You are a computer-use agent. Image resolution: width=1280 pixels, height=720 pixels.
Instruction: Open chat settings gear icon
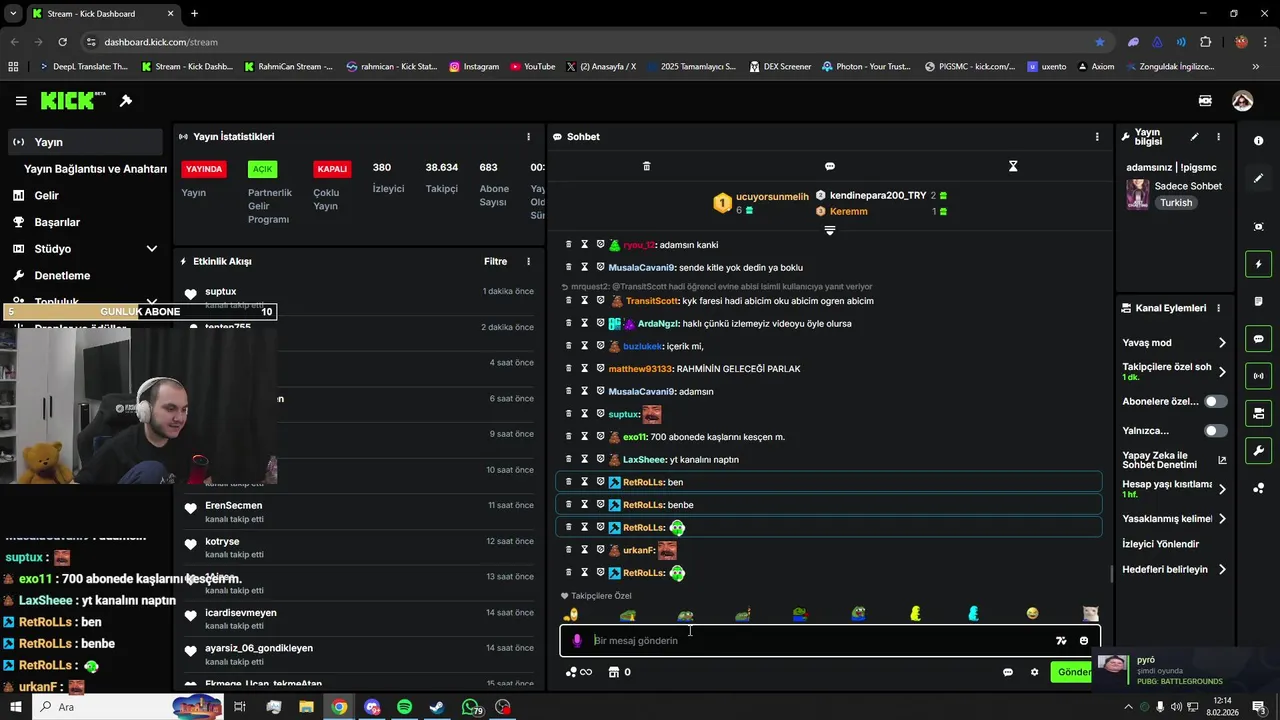click(x=1034, y=672)
